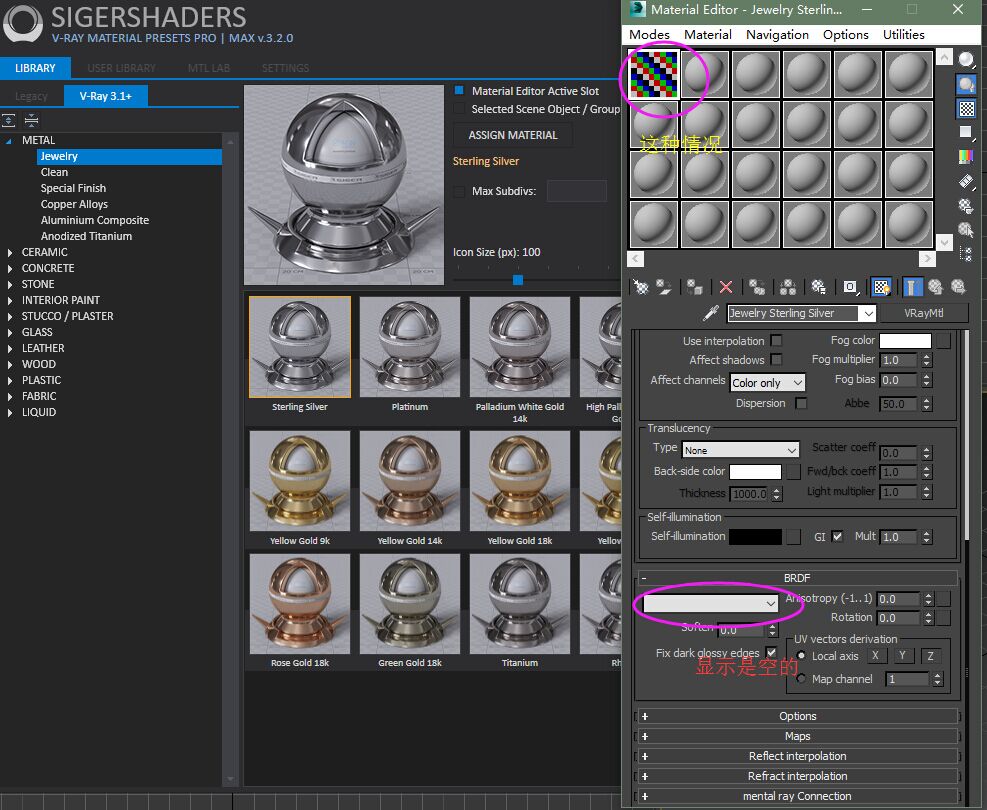The height and width of the screenshot is (810, 987).
Task: Open the Navigation menu
Action: tap(777, 35)
